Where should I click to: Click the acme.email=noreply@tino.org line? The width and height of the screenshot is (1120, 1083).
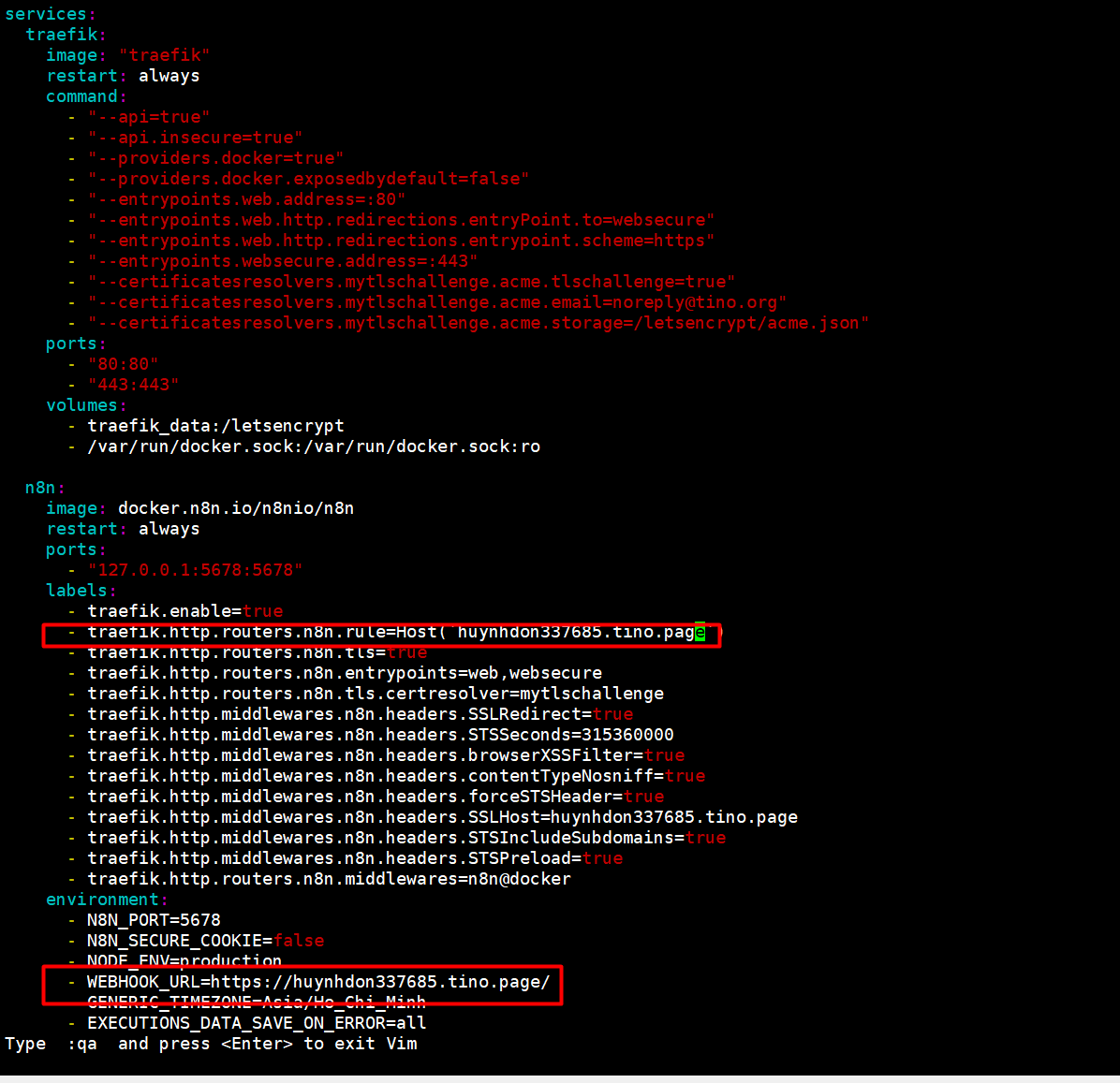coord(436,302)
